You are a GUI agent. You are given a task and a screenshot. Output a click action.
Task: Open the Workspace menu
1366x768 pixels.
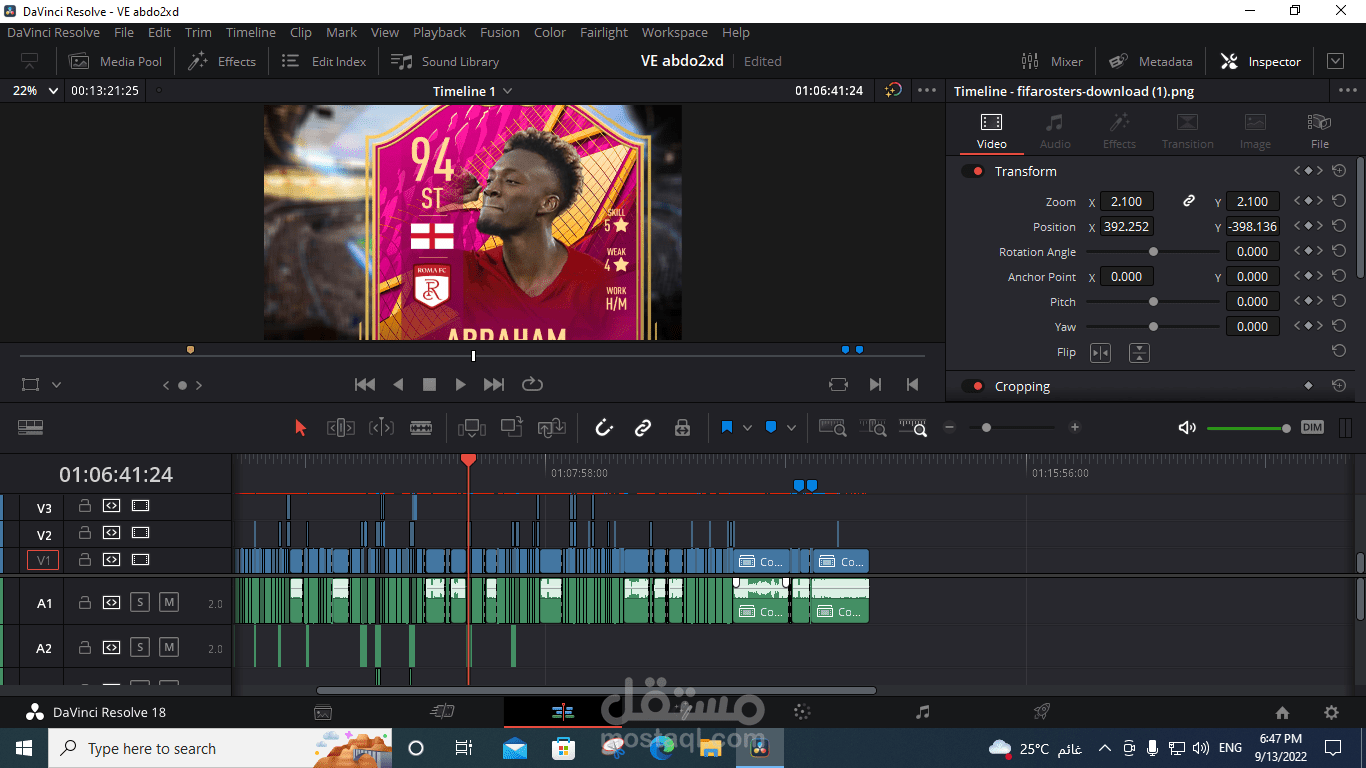(x=674, y=32)
